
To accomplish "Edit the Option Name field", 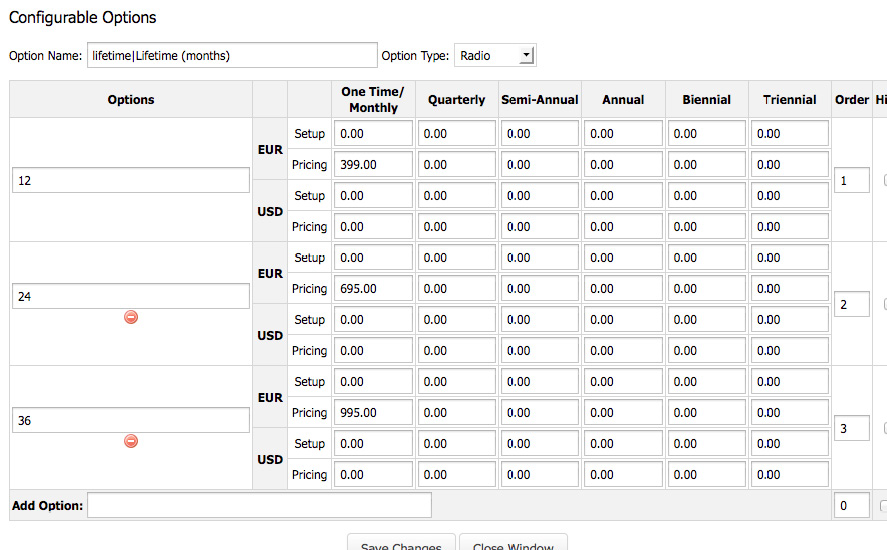I will (232, 55).
